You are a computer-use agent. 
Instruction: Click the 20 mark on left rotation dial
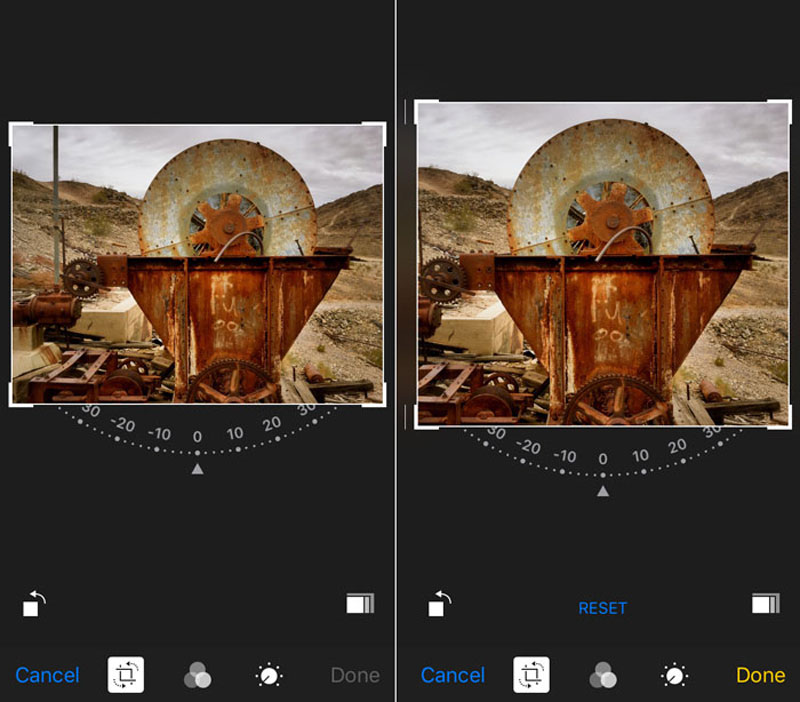coord(271,423)
